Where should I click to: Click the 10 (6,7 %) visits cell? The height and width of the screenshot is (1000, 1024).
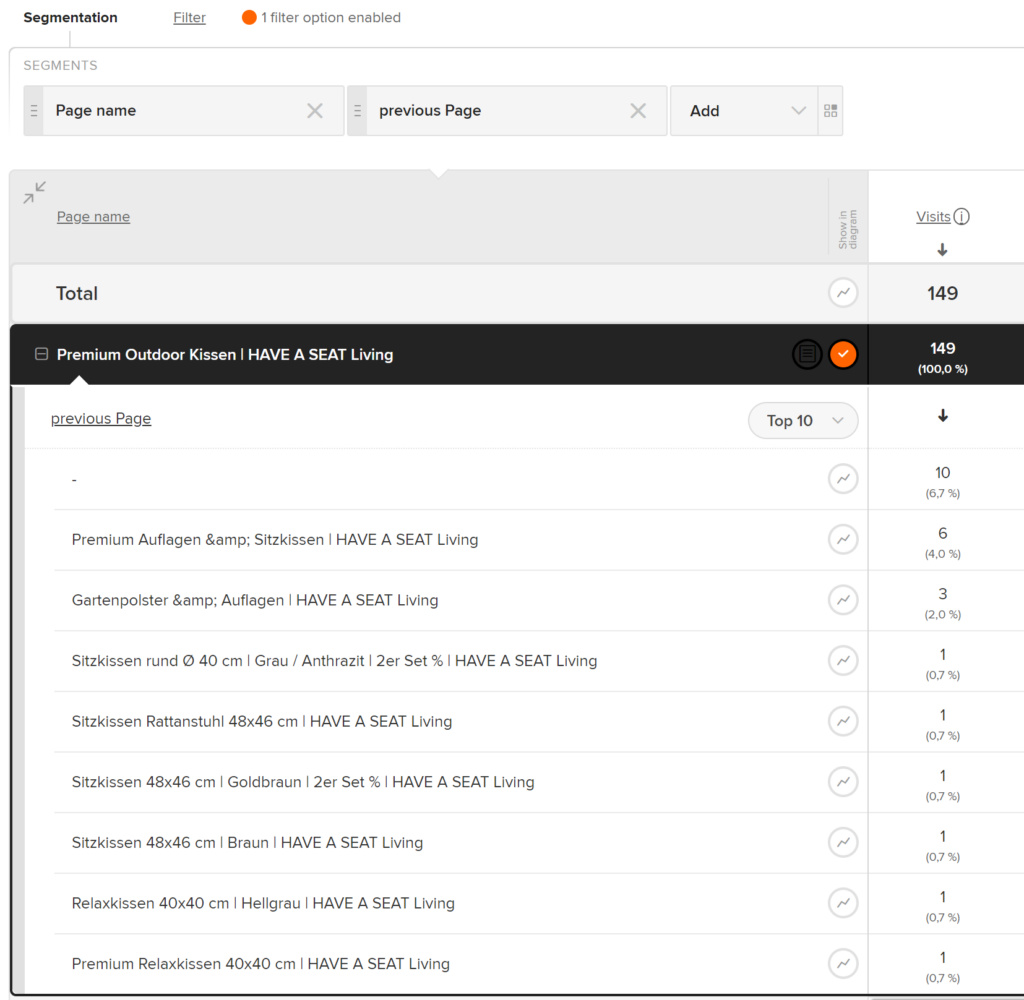(942, 481)
